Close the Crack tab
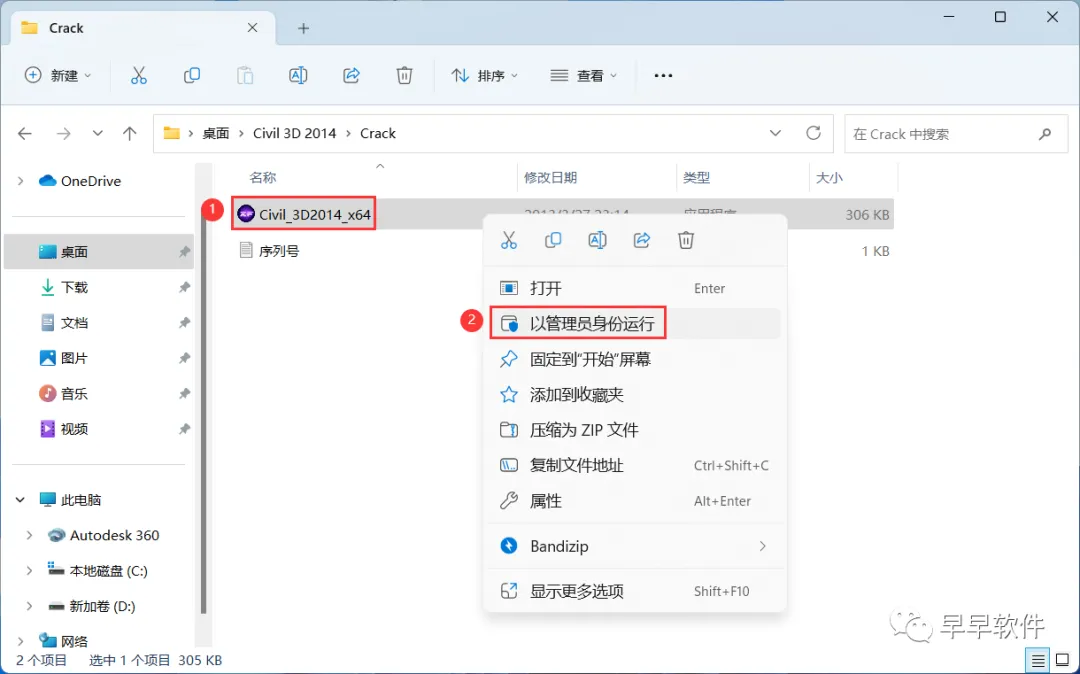This screenshot has height=674, width=1080. click(x=252, y=28)
